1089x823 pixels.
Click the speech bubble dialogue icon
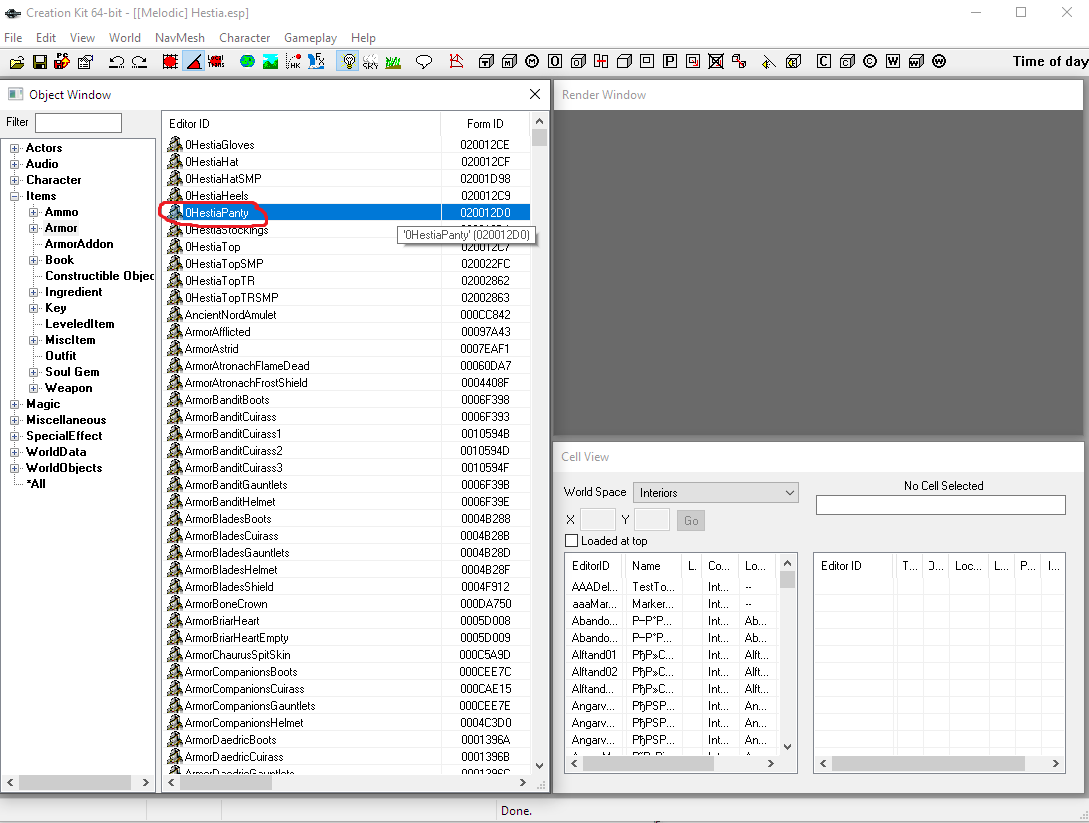pyautogui.click(x=424, y=62)
